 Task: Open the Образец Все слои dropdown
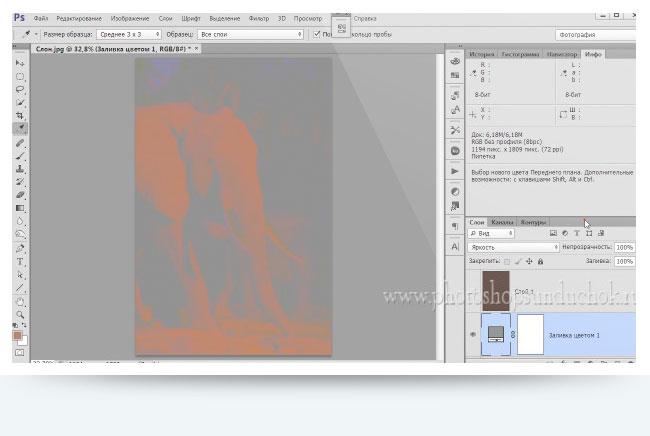point(250,34)
